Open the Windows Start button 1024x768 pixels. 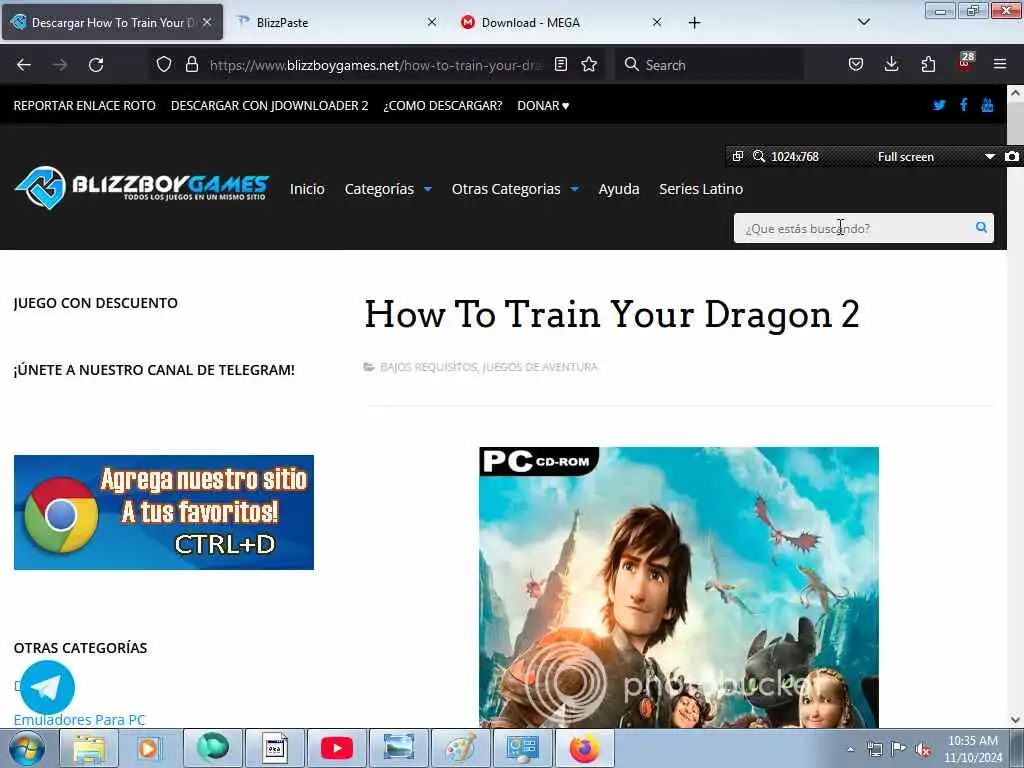point(27,748)
